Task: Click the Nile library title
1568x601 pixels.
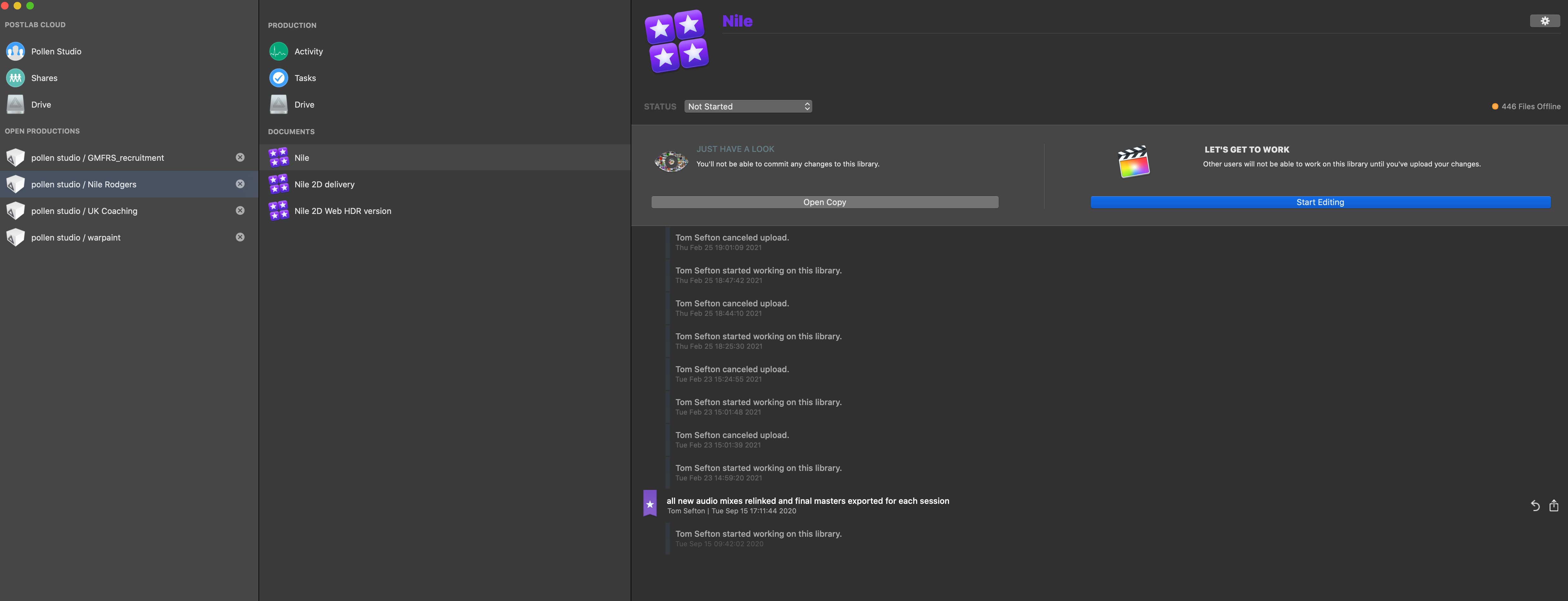Action: coord(737,21)
